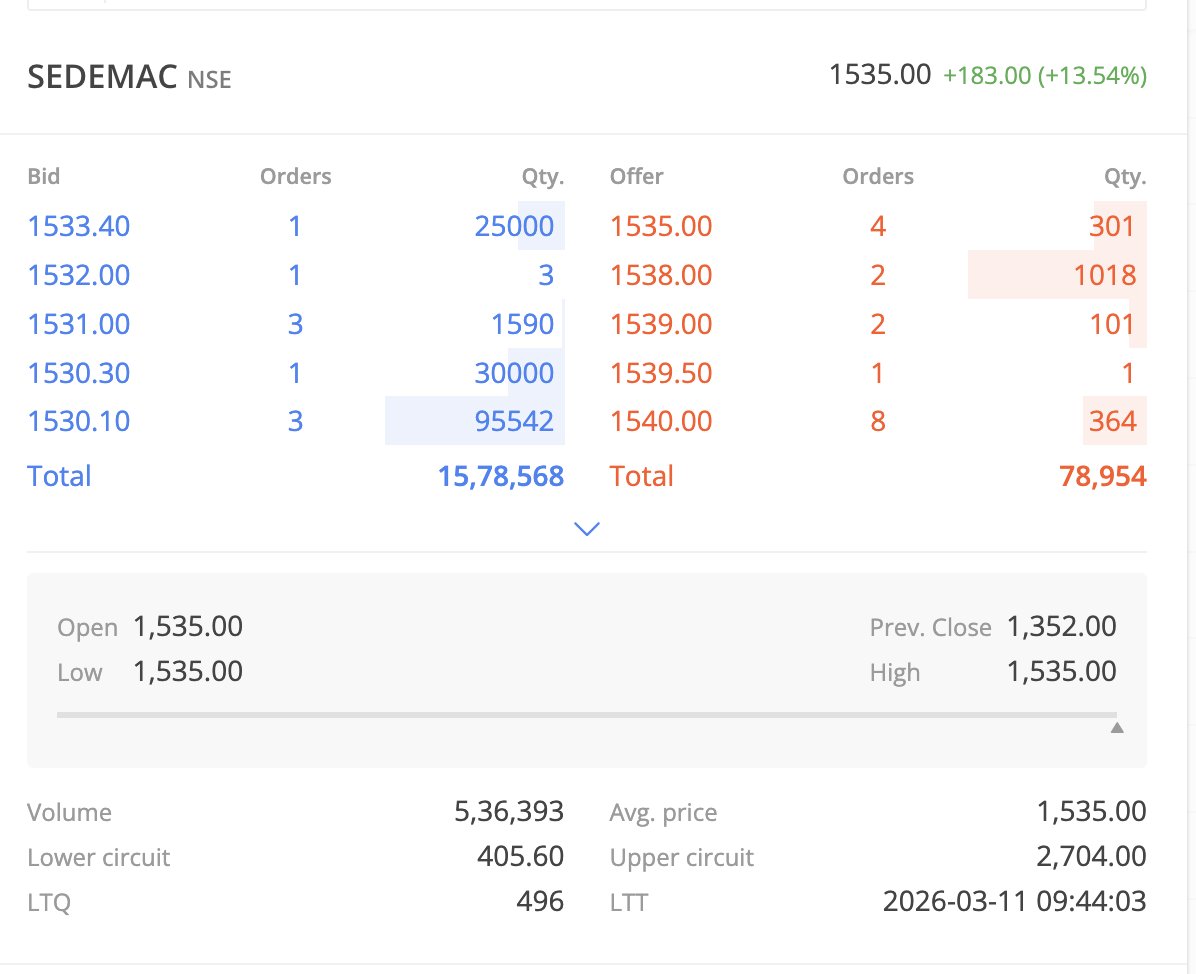
Task: Click bid quantity 30000
Action: [x=514, y=373]
